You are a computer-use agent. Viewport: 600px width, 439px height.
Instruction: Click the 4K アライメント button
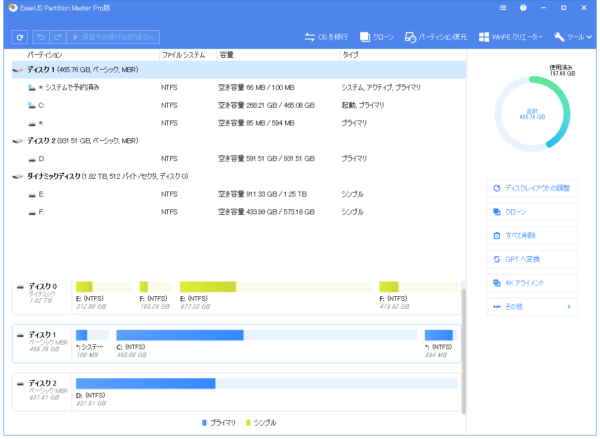click(531, 282)
